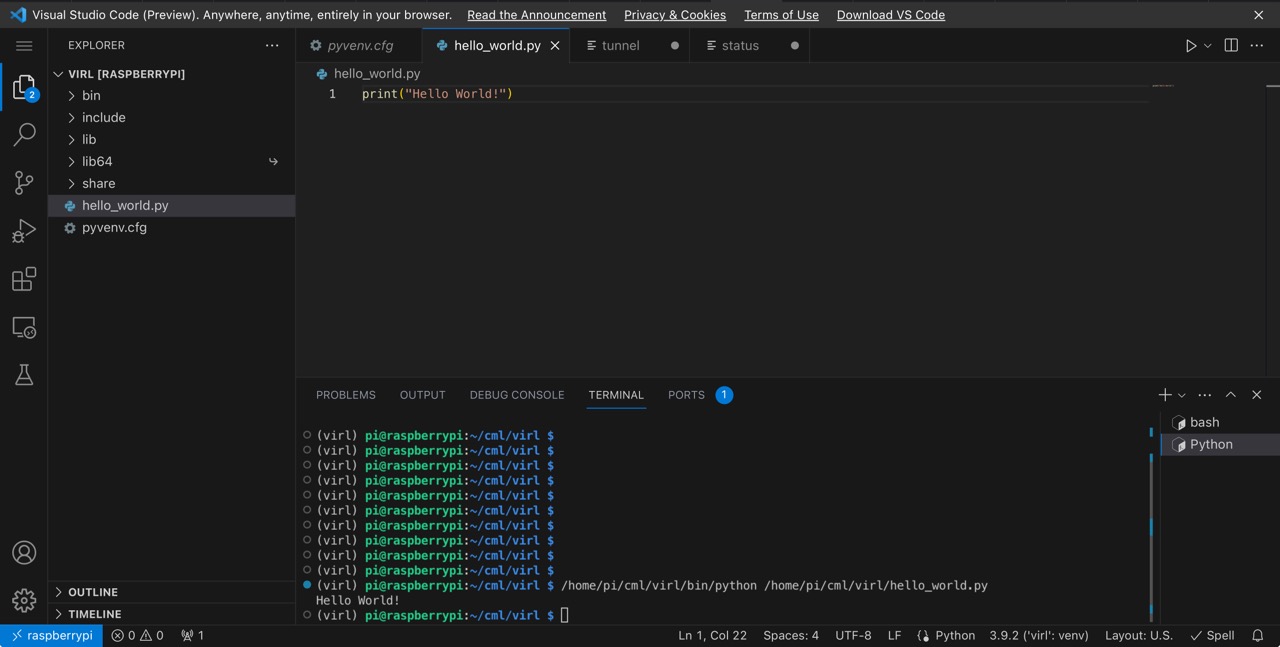
Task: Select the Terminal panel tab
Action: (616, 395)
